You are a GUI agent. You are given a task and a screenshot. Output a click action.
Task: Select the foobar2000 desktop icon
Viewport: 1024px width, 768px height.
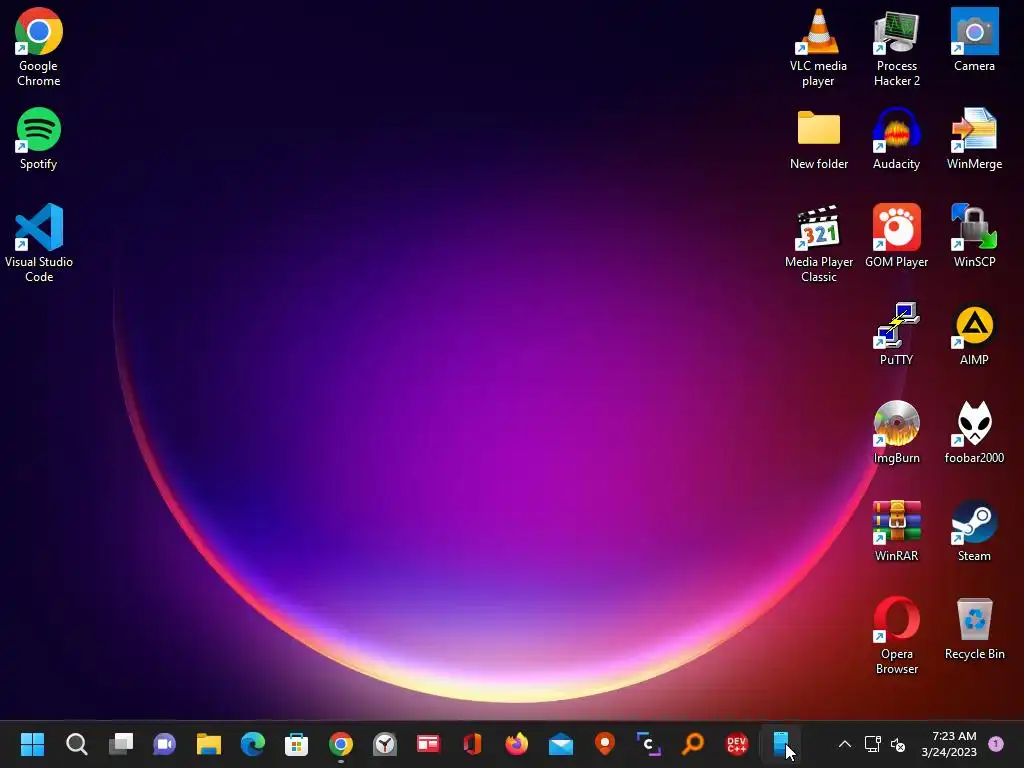click(974, 431)
